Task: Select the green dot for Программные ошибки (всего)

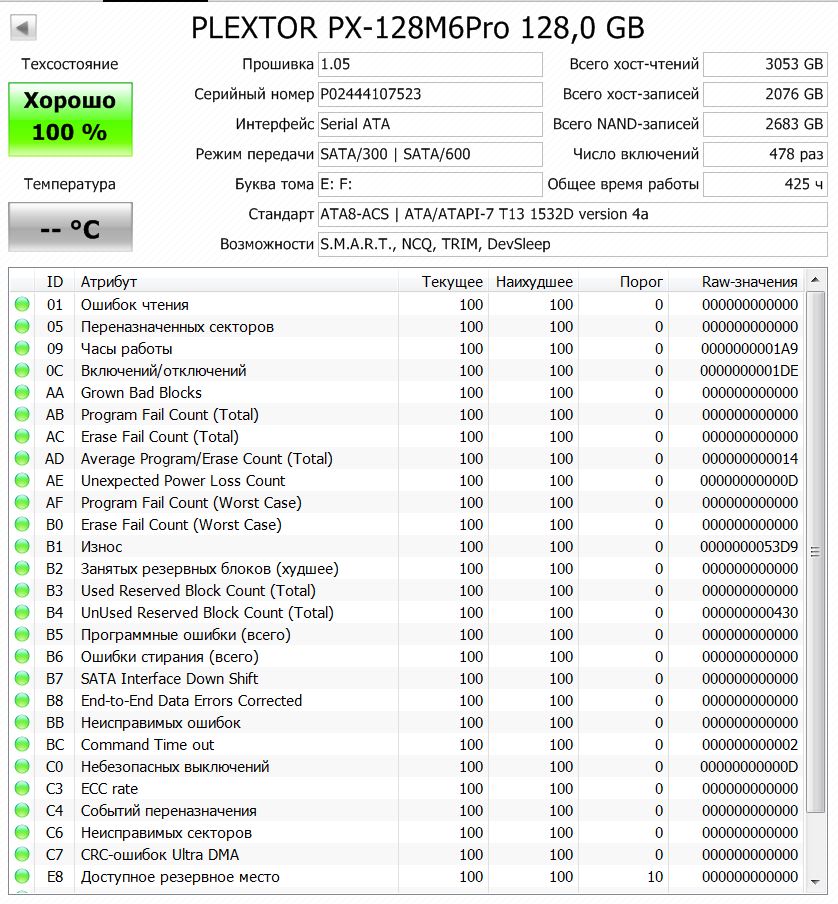Action: [22, 634]
